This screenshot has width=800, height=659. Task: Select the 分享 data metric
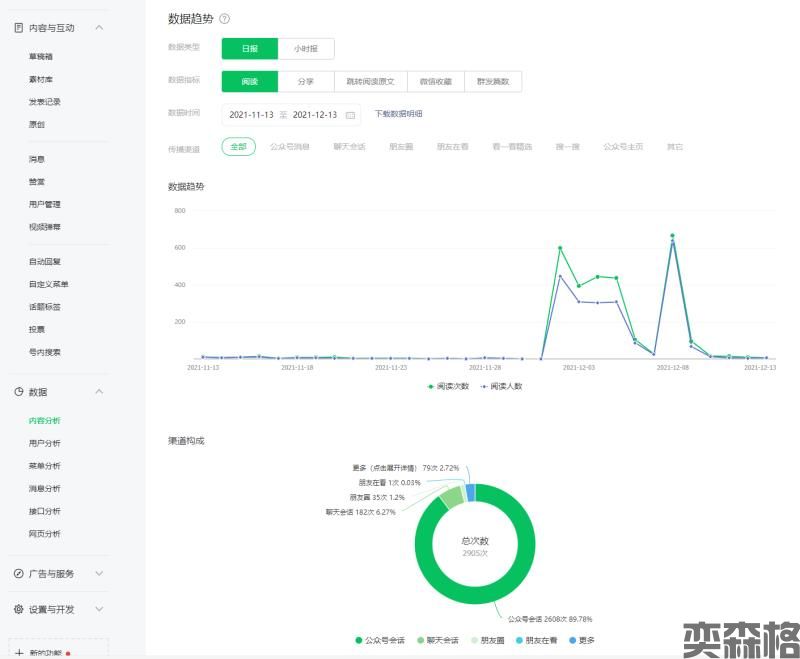coord(306,82)
